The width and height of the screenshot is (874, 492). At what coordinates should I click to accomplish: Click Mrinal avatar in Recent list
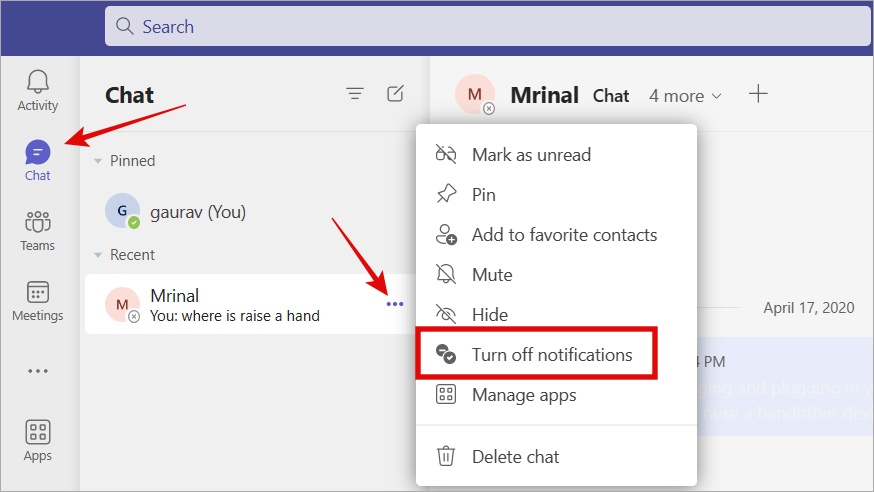click(x=122, y=305)
